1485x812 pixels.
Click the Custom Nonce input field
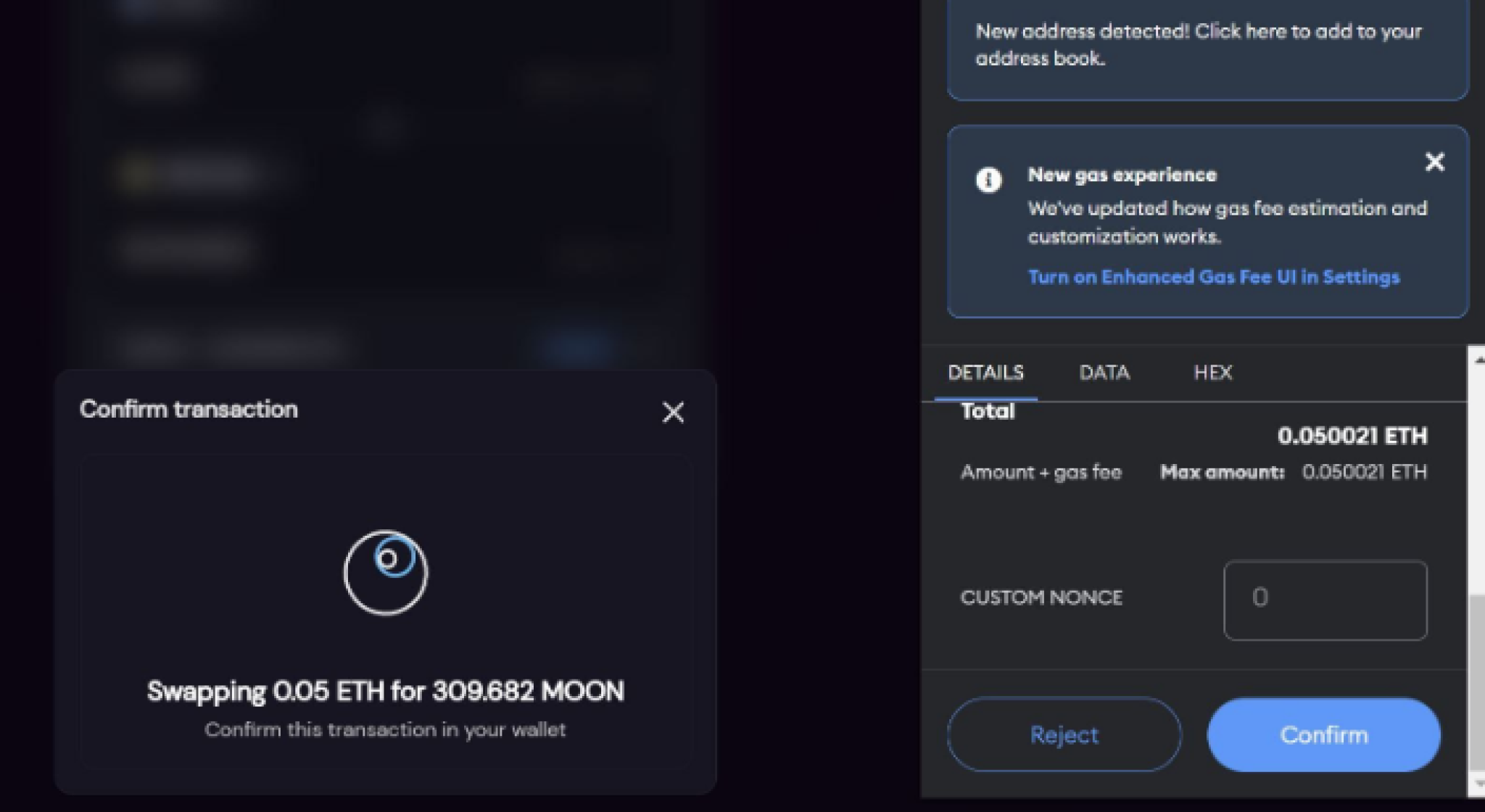tap(1325, 598)
